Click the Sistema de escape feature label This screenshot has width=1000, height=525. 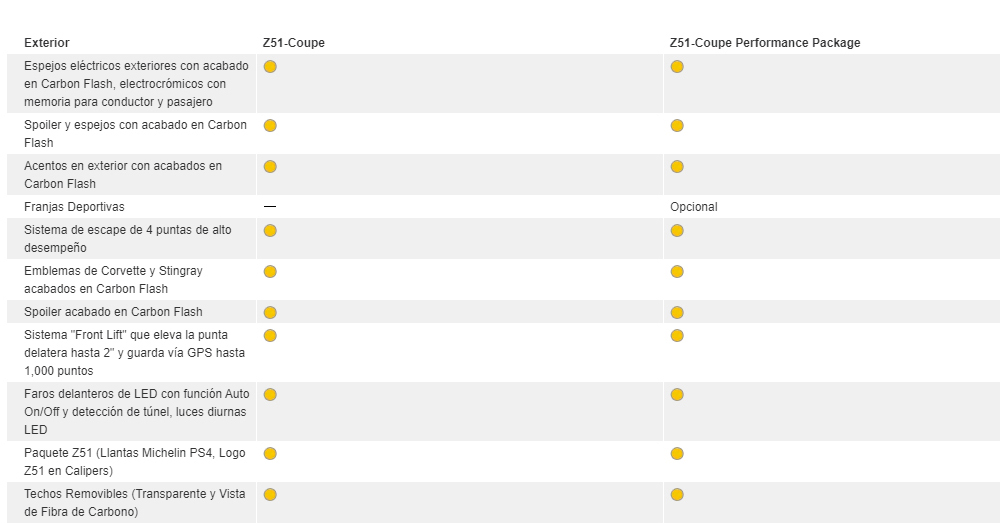pos(127,239)
